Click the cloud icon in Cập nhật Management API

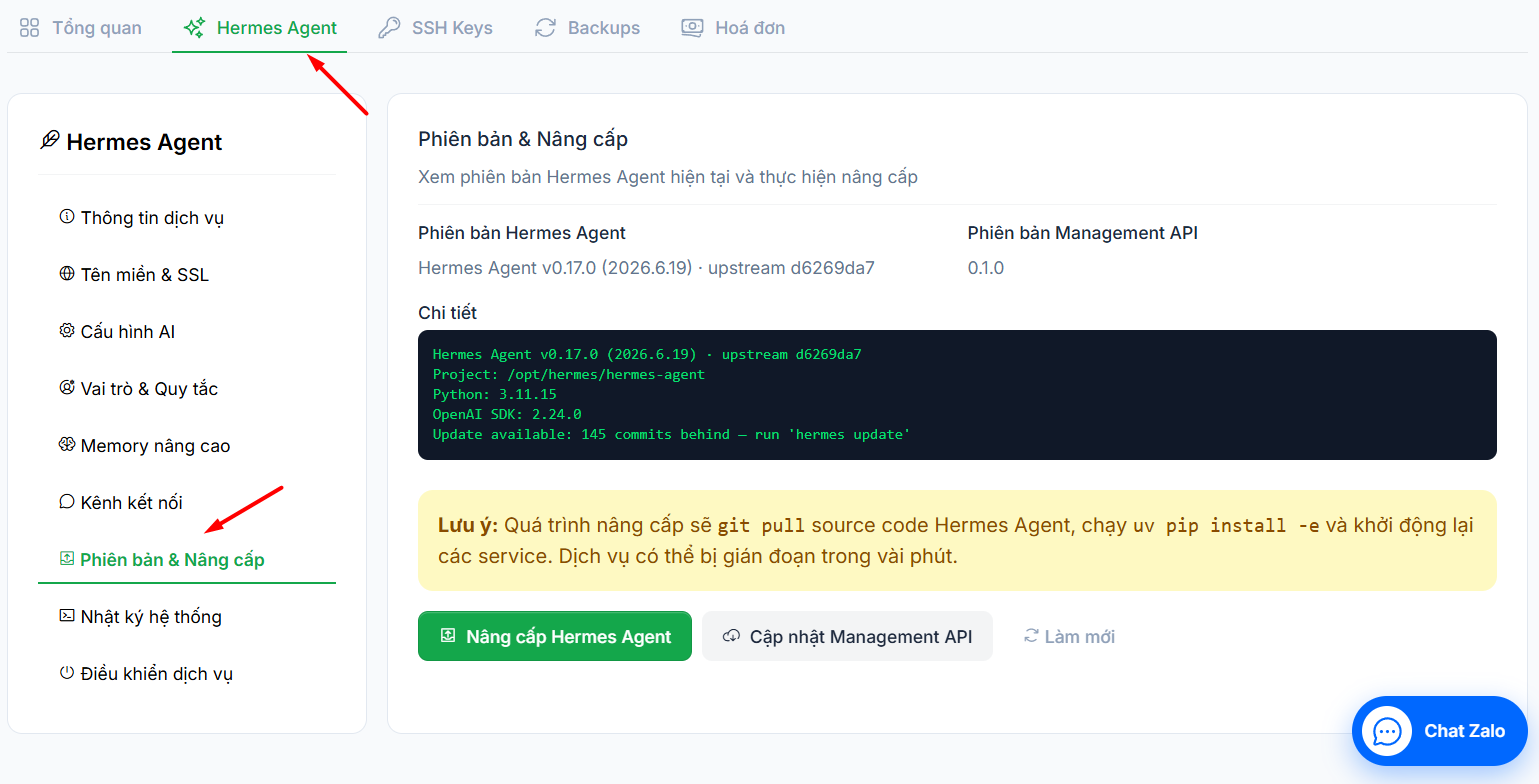pyautogui.click(x=732, y=635)
